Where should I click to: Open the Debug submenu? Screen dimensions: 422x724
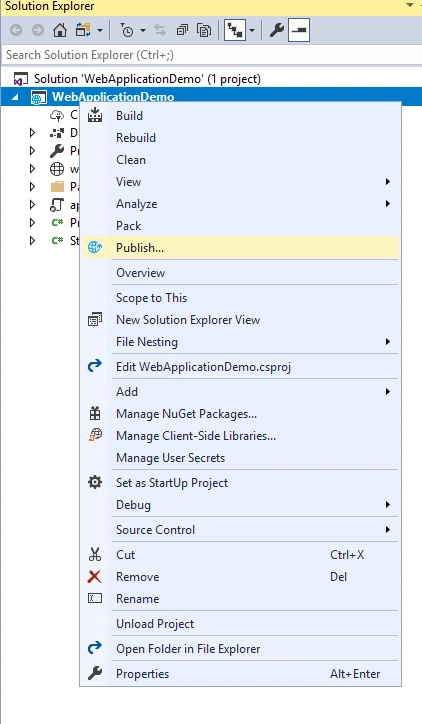[240, 505]
